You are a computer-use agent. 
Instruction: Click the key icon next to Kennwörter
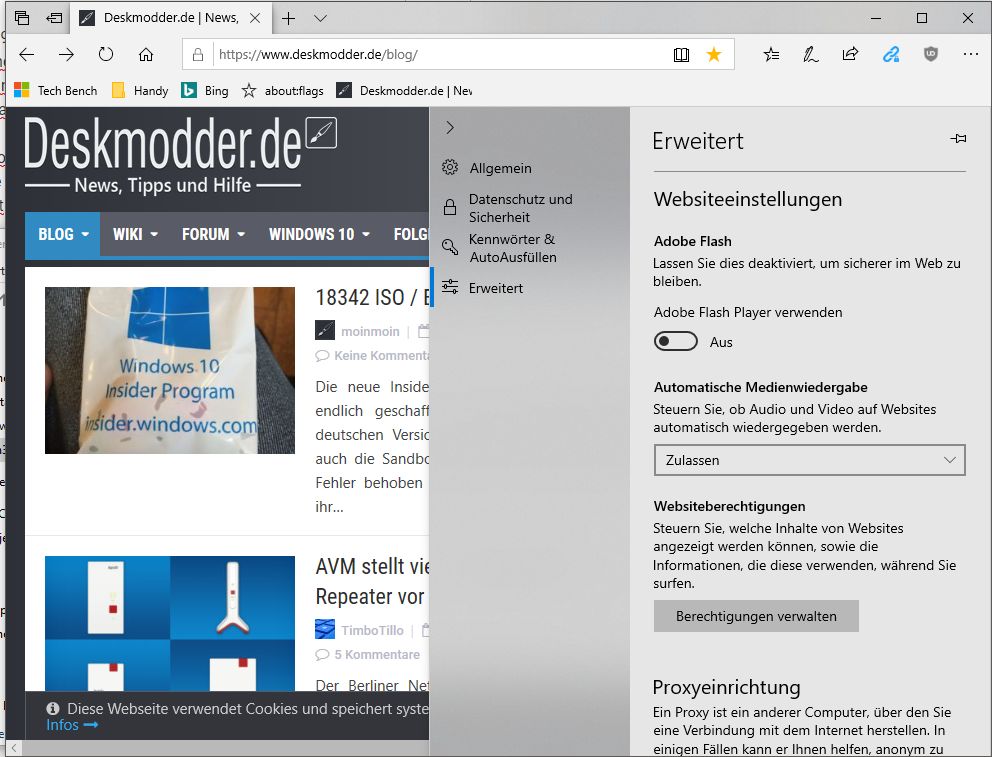tap(450, 247)
